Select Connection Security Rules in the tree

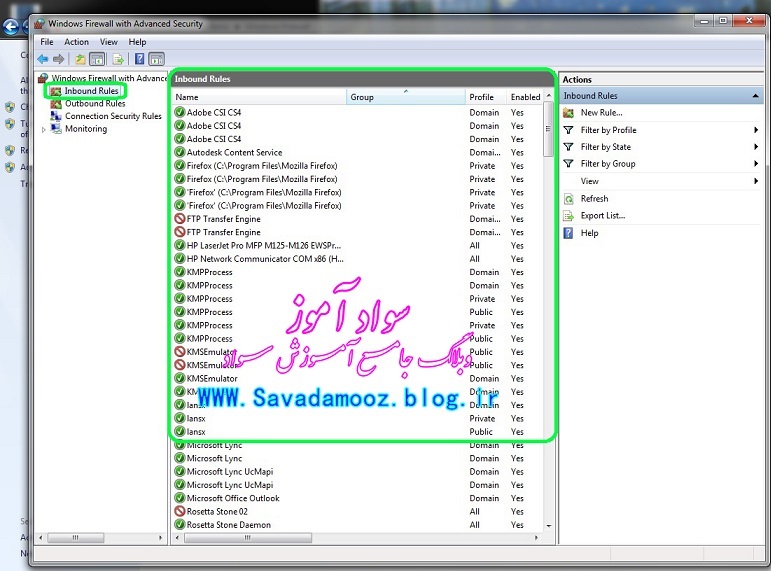coord(114,116)
